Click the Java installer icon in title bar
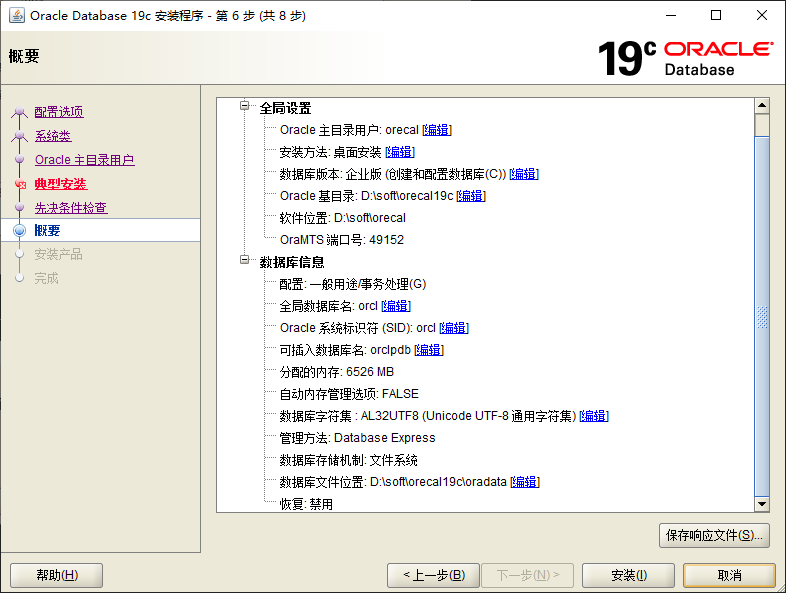The height and width of the screenshot is (593, 786). 17,16
